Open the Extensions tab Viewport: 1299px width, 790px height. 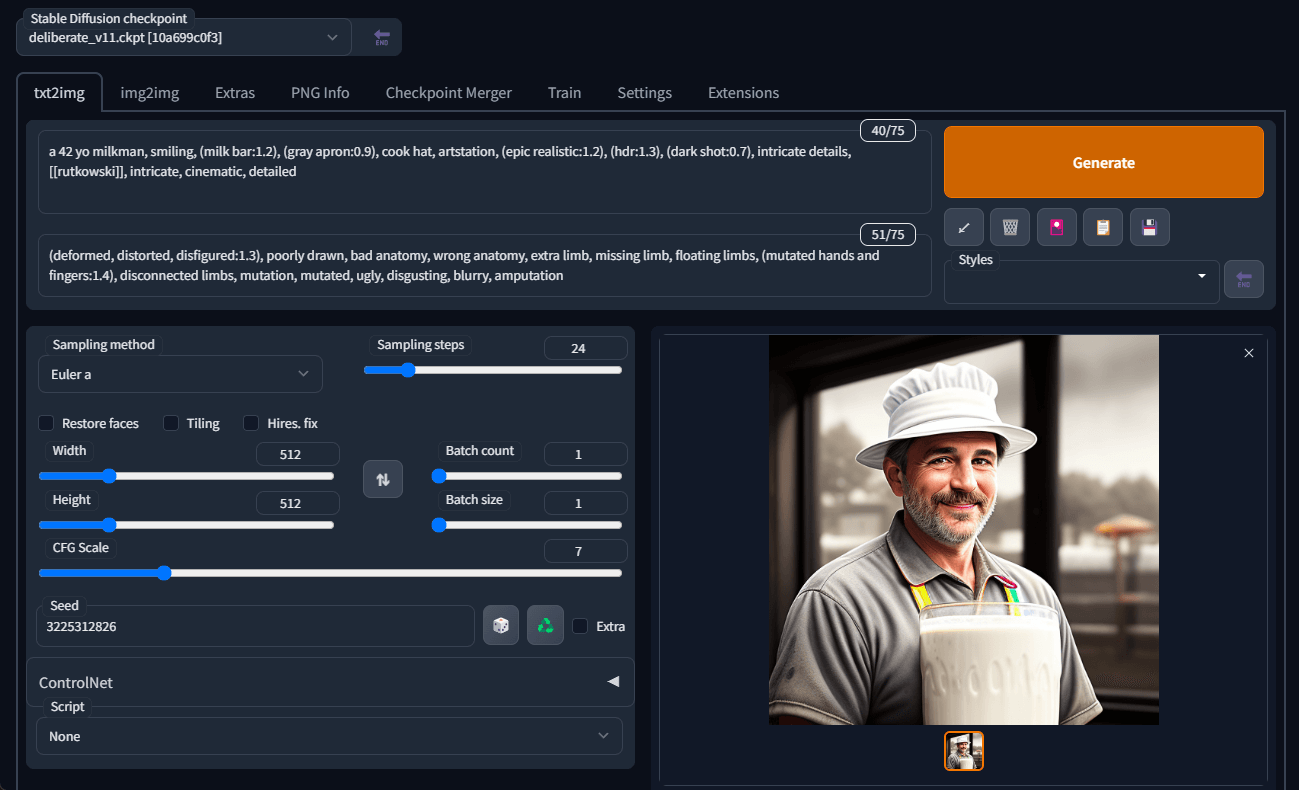(x=743, y=93)
